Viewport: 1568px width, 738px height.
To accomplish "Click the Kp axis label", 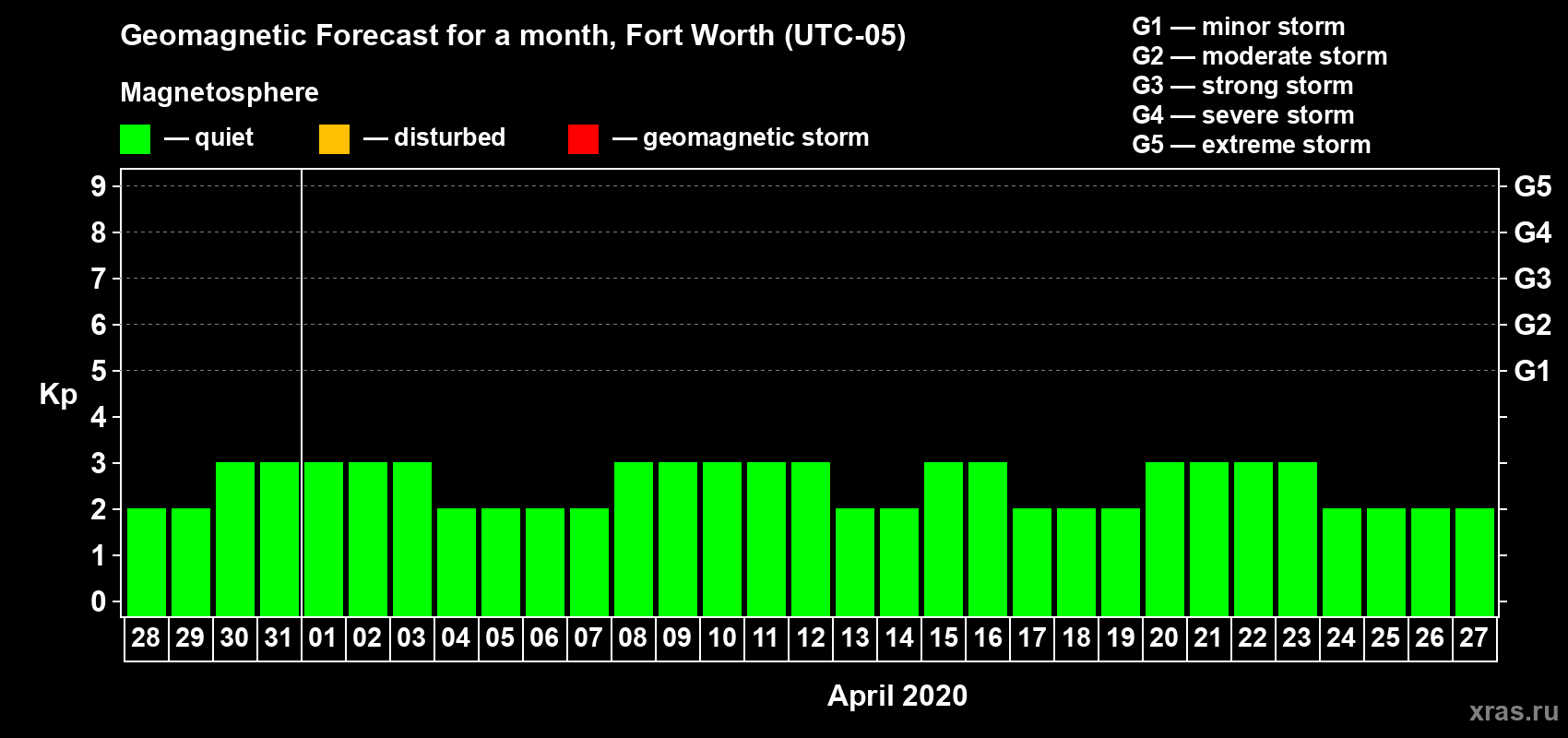I will (58, 395).
